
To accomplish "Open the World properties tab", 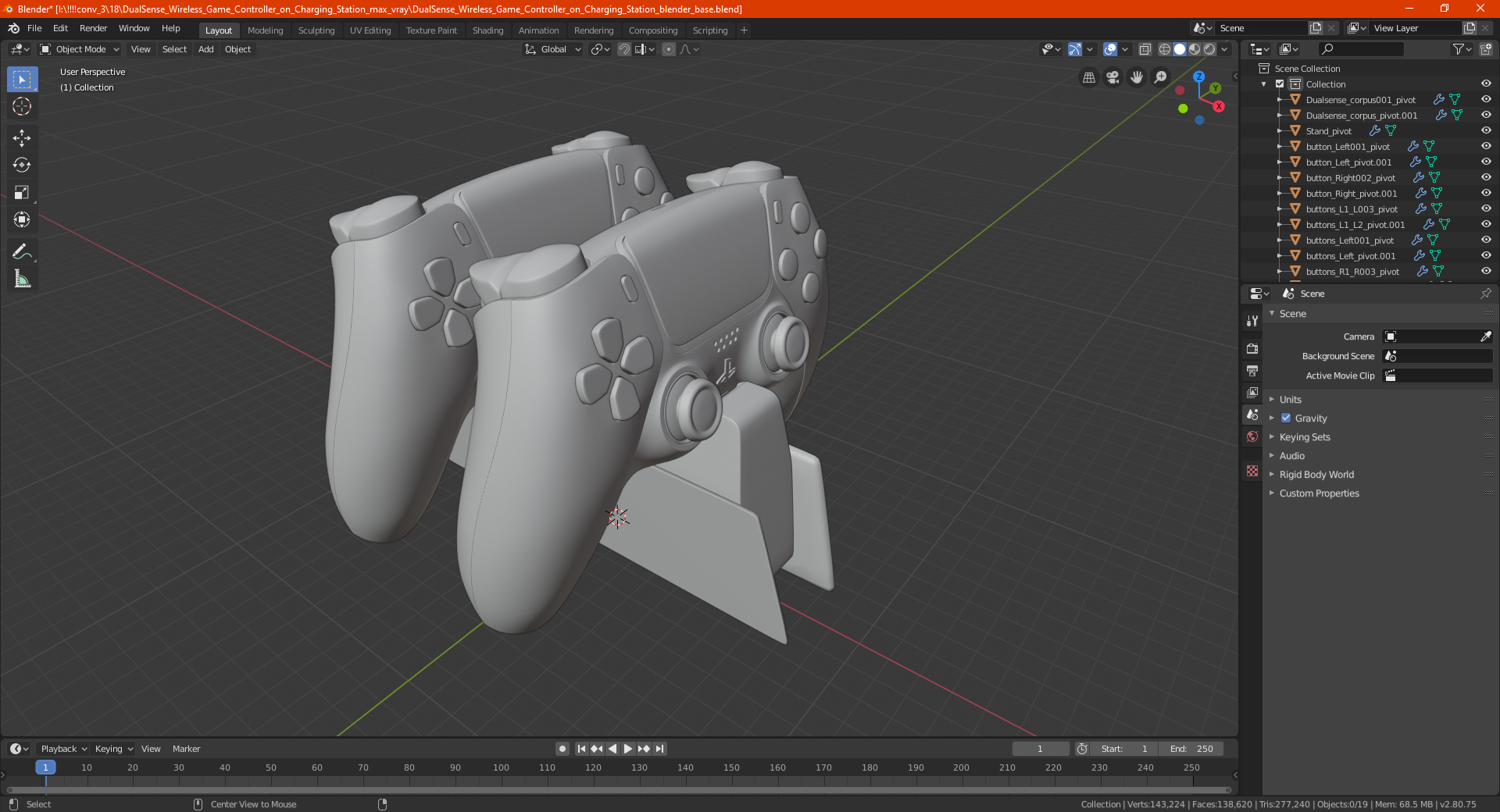I will pyautogui.click(x=1252, y=436).
